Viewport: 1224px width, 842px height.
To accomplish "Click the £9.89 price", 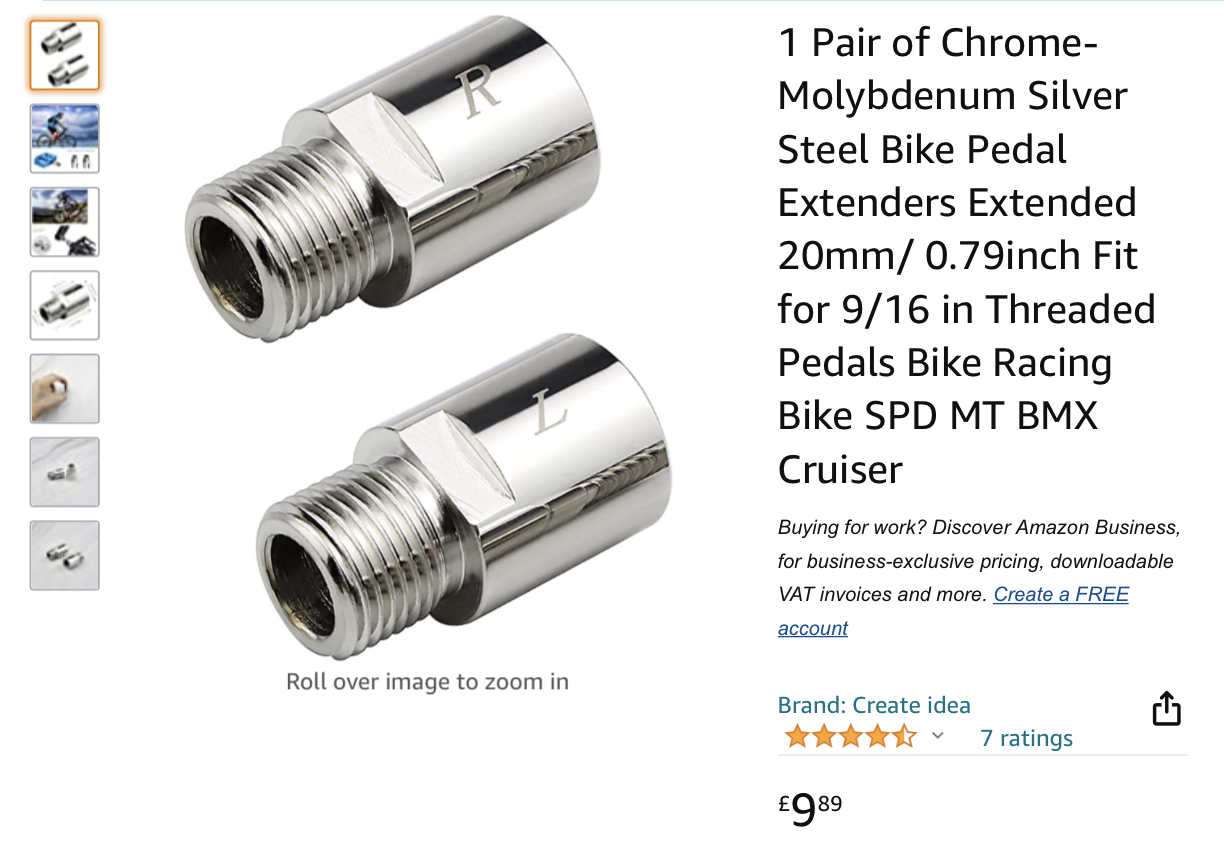I will 805,805.
